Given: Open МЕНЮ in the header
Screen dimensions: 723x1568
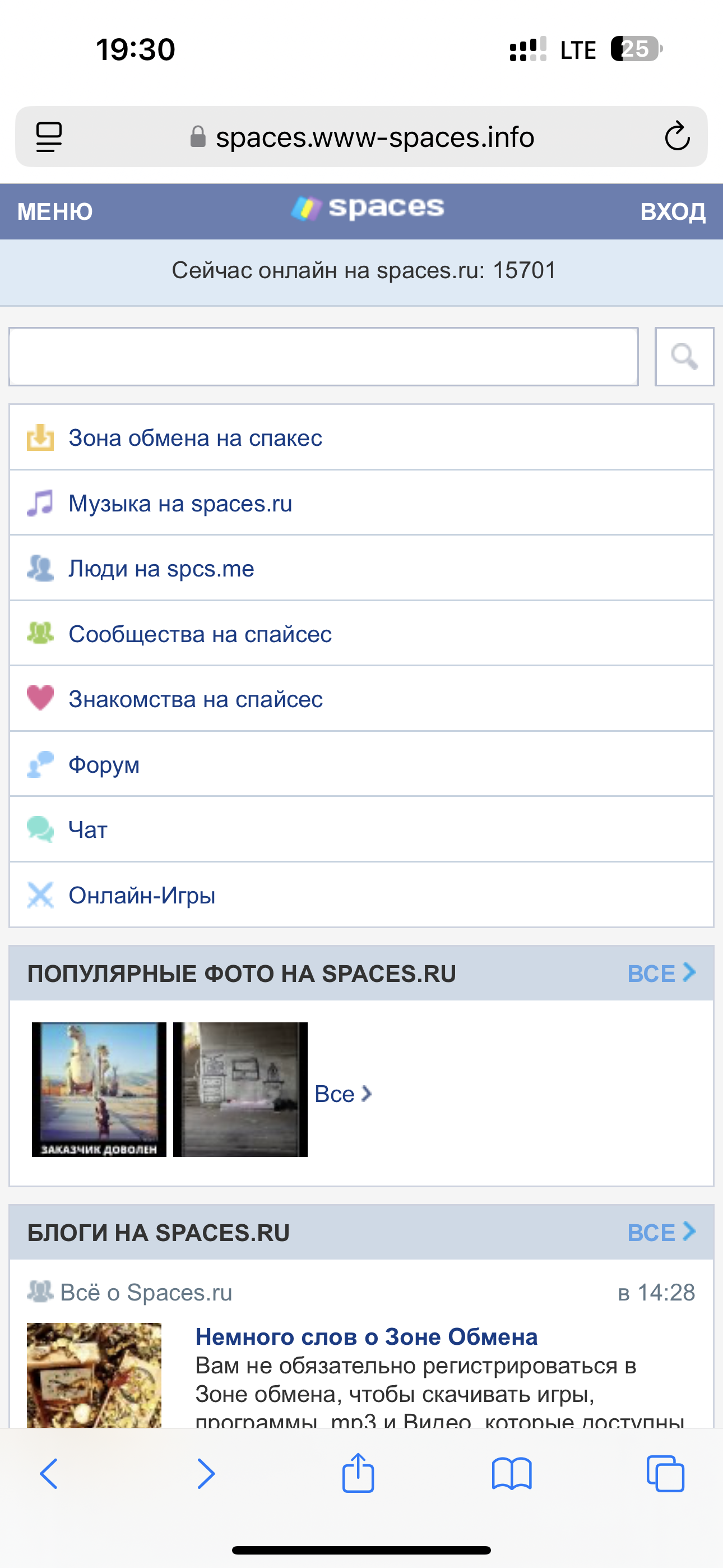Looking at the screenshot, I should tap(55, 212).
